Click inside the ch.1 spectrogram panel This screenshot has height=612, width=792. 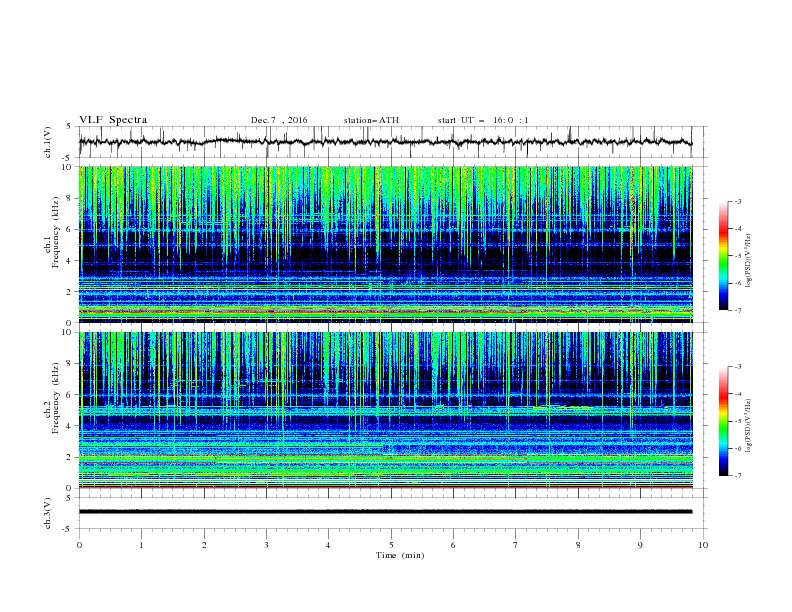[x=385, y=244]
